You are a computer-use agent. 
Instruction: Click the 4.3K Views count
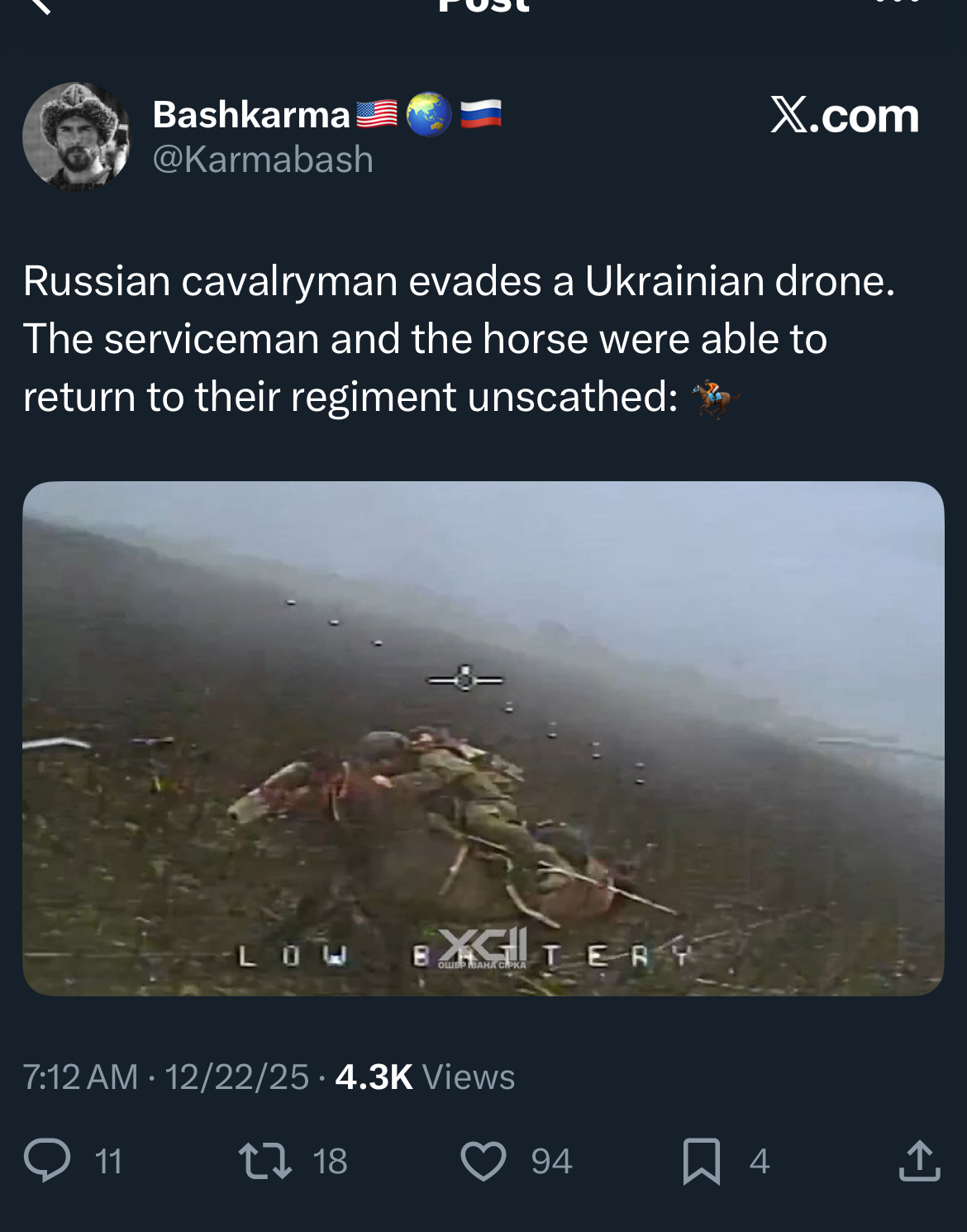pyautogui.click(x=425, y=1077)
